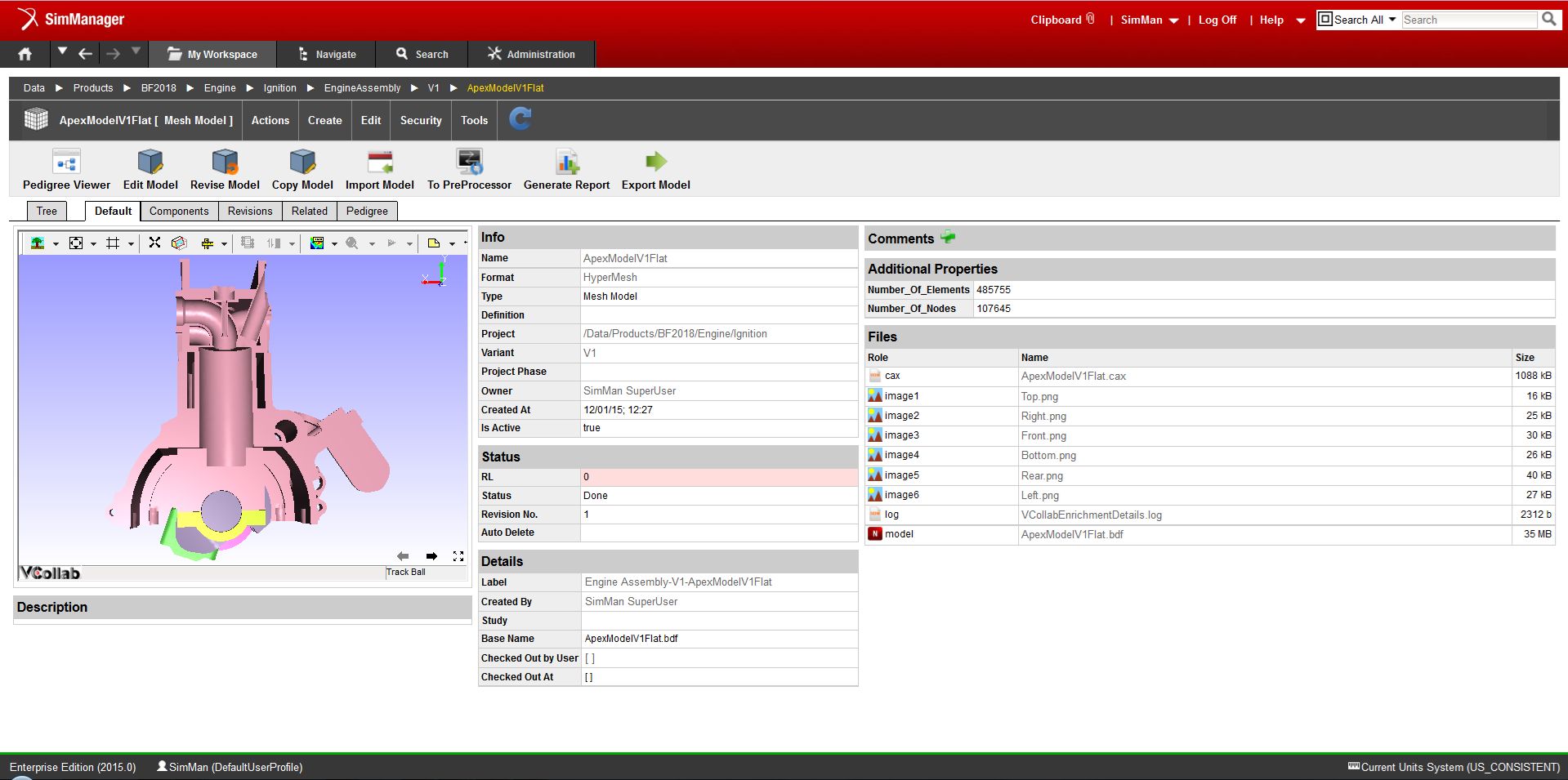
Task: Open the Create menu
Action: 324,120
